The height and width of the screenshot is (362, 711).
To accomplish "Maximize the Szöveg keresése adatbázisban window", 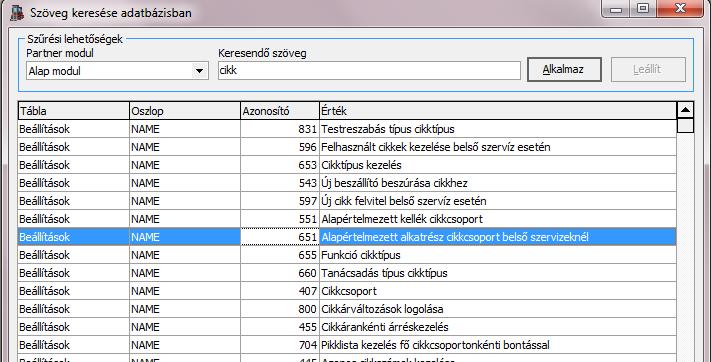I will [643, 9].
